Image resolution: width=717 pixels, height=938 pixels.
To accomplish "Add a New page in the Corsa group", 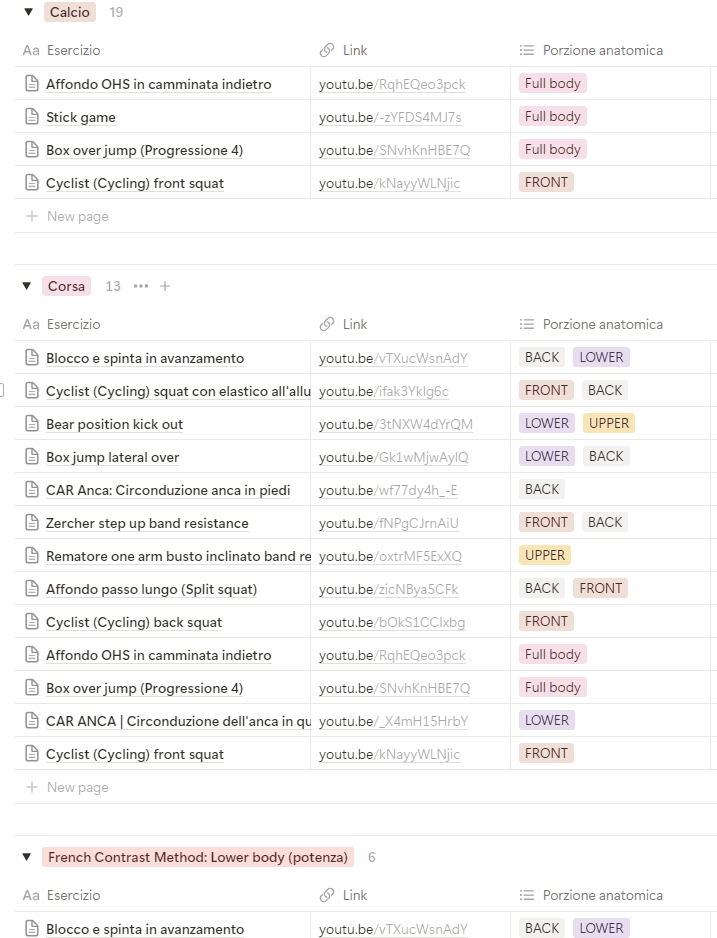I will [x=68, y=787].
